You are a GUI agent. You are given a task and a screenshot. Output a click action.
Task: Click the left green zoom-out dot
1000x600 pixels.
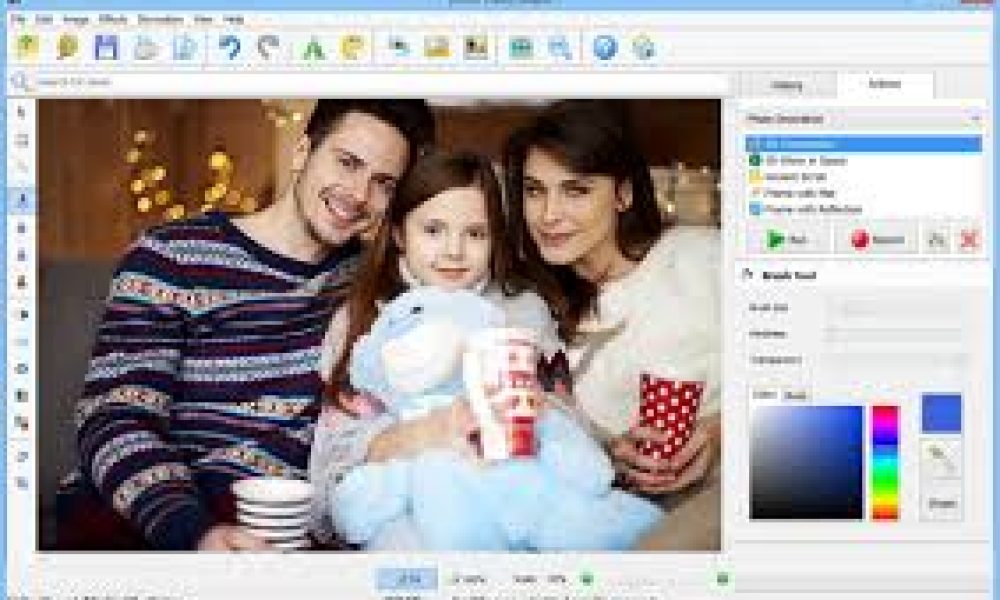[x=587, y=579]
